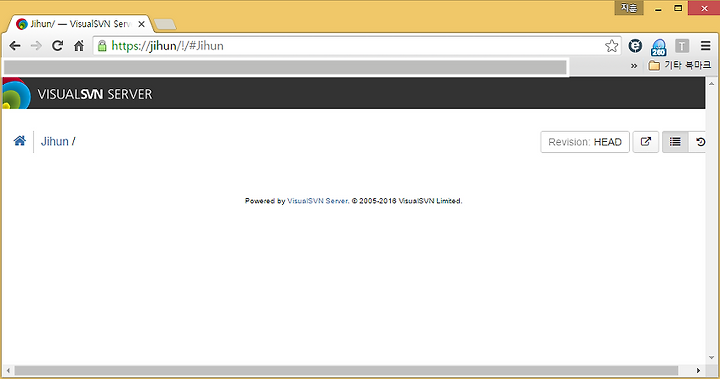Click the vertical scroll up arrow
720x379 pixels.
[712, 84]
